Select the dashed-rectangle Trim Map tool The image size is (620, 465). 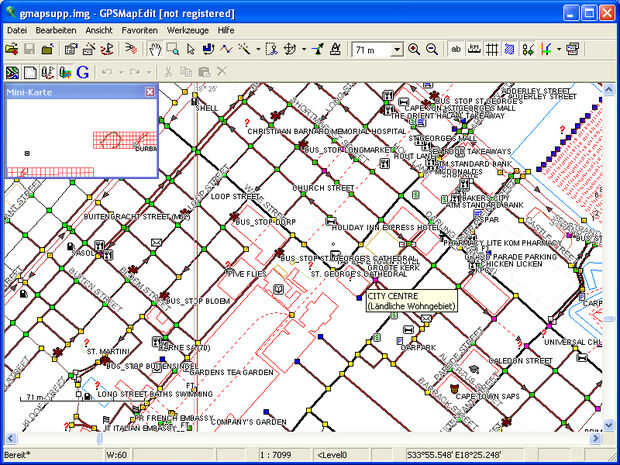click(272, 49)
